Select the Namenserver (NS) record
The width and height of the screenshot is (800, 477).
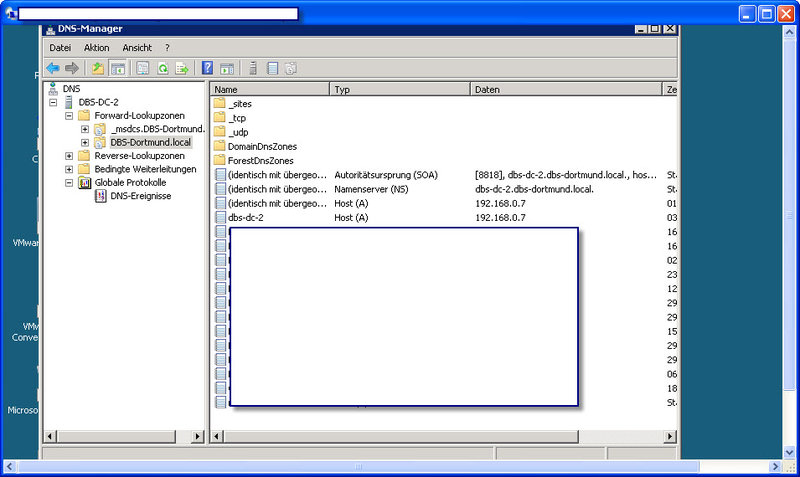371,189
